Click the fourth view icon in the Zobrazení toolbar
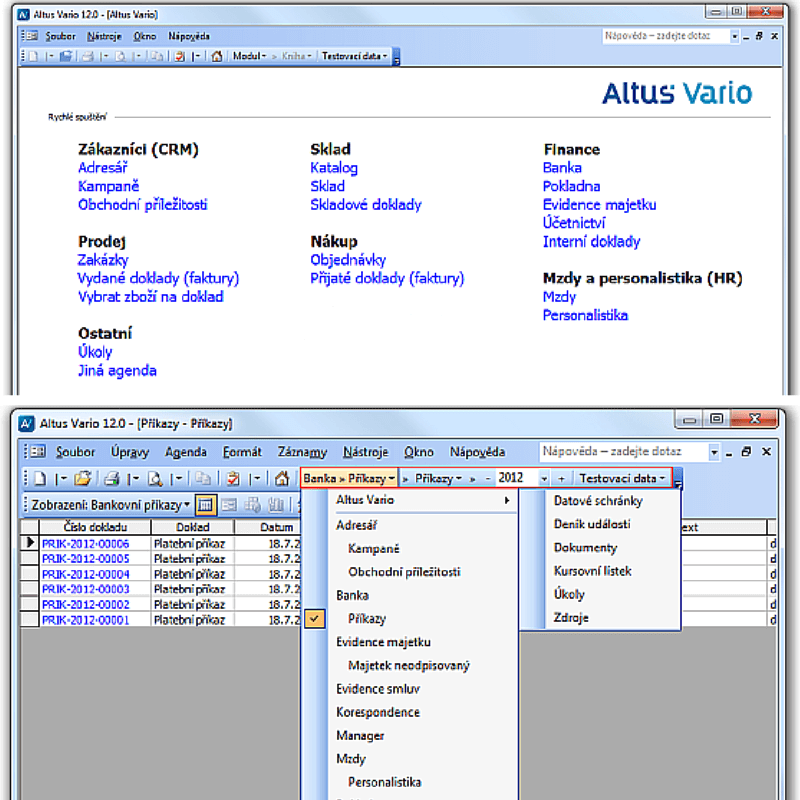The height and width of the screenshot is (800, 800). click(276, 505)
